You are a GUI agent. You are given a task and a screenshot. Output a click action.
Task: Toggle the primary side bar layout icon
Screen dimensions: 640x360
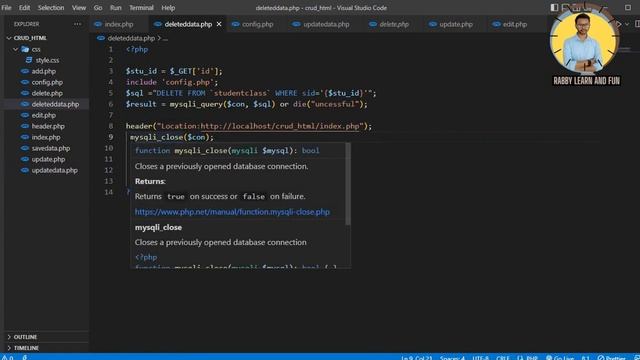click(x=554, y=7)
